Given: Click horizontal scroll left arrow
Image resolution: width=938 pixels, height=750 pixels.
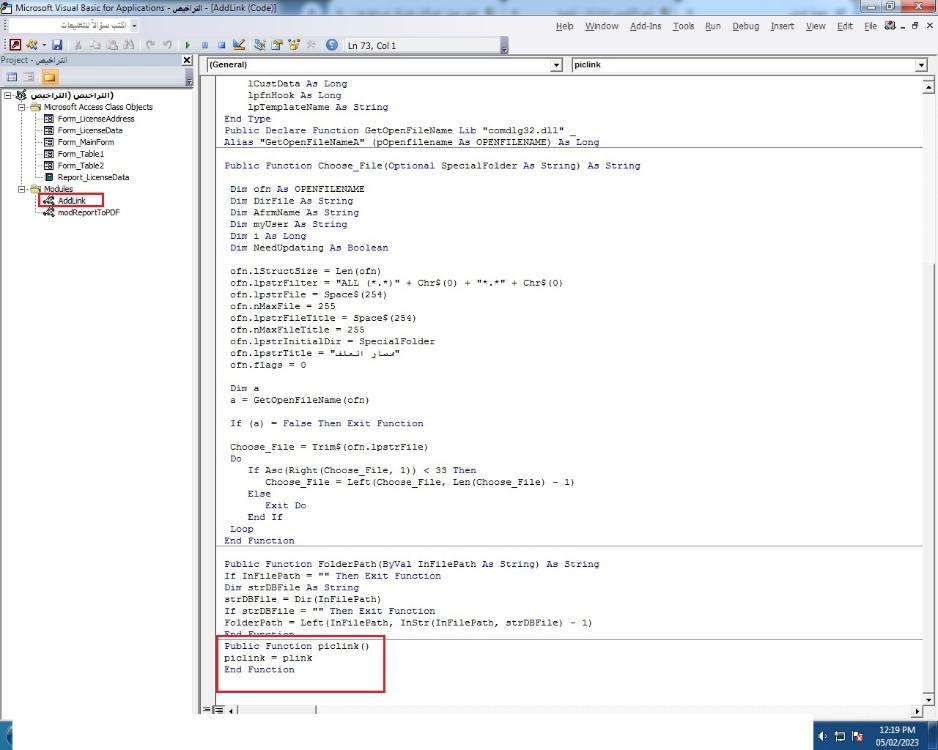Looking at the screenshot, I should (231, 711).
